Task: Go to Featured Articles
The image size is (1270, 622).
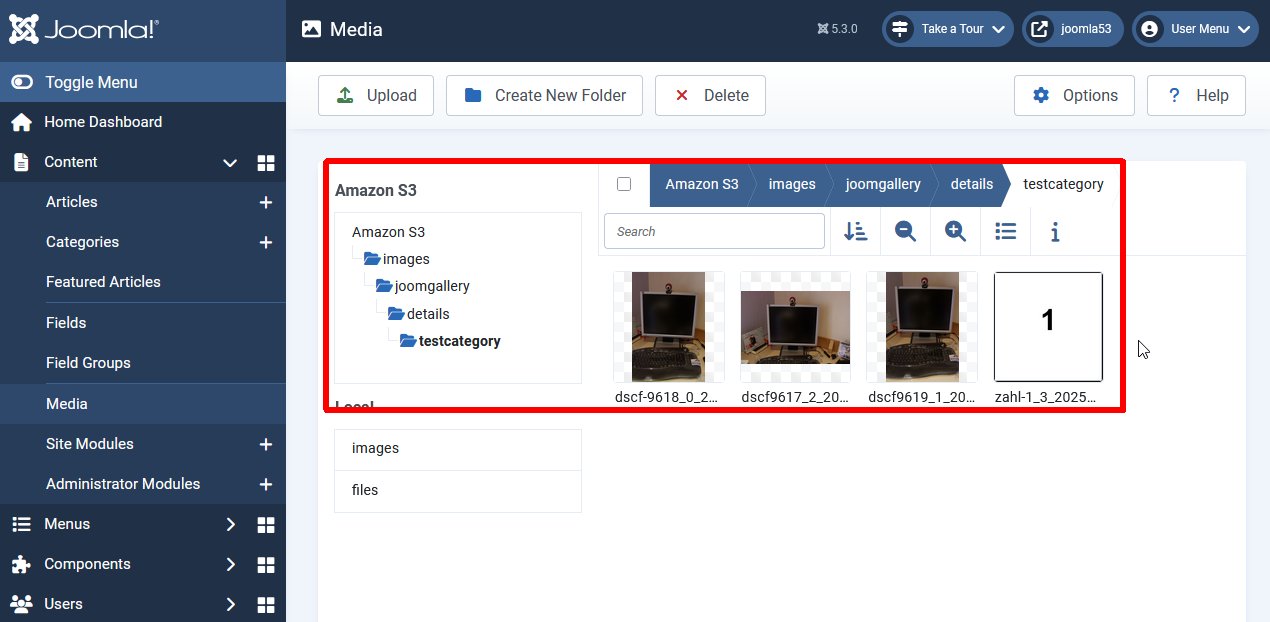Action: click(x=103, y=282)
